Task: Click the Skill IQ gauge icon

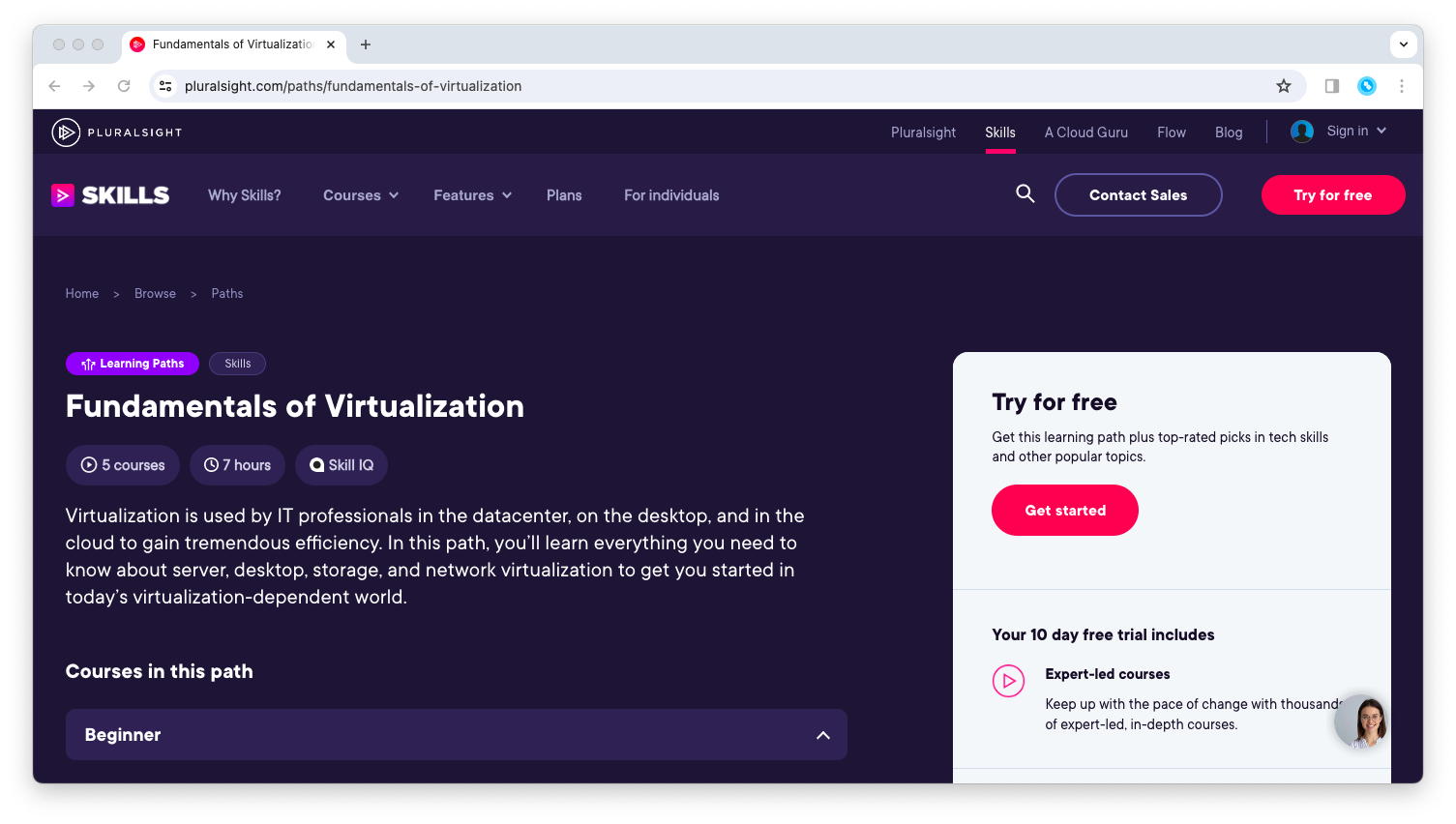Action: coord(317,465)
